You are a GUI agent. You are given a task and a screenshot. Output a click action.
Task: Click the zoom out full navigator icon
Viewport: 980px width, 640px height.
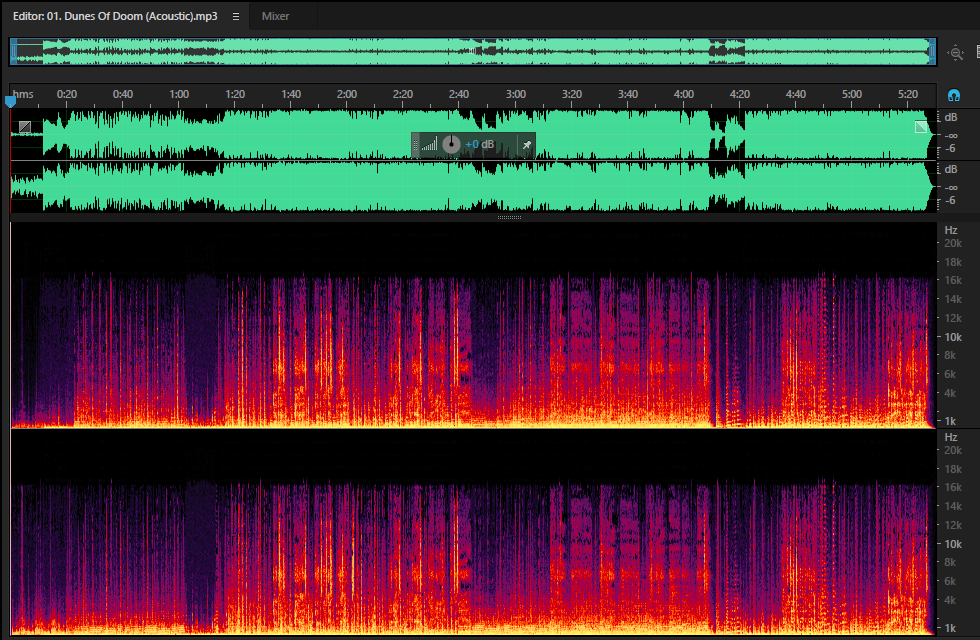[x=956, y=52]
